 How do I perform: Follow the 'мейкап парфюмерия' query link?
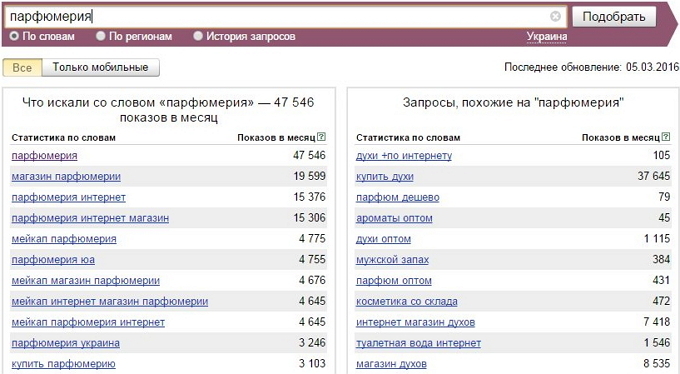point(64,239)
